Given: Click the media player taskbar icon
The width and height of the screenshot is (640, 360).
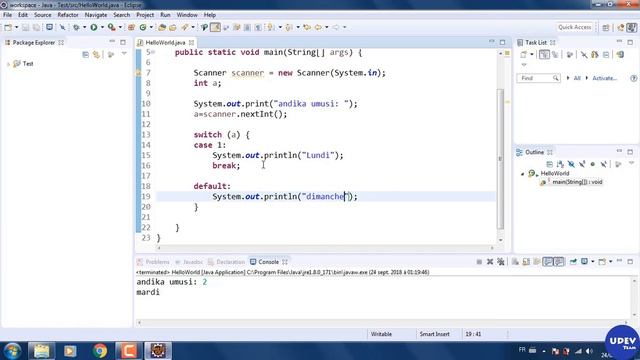Looking at the screenshot, I should click(x=70, y=351).
